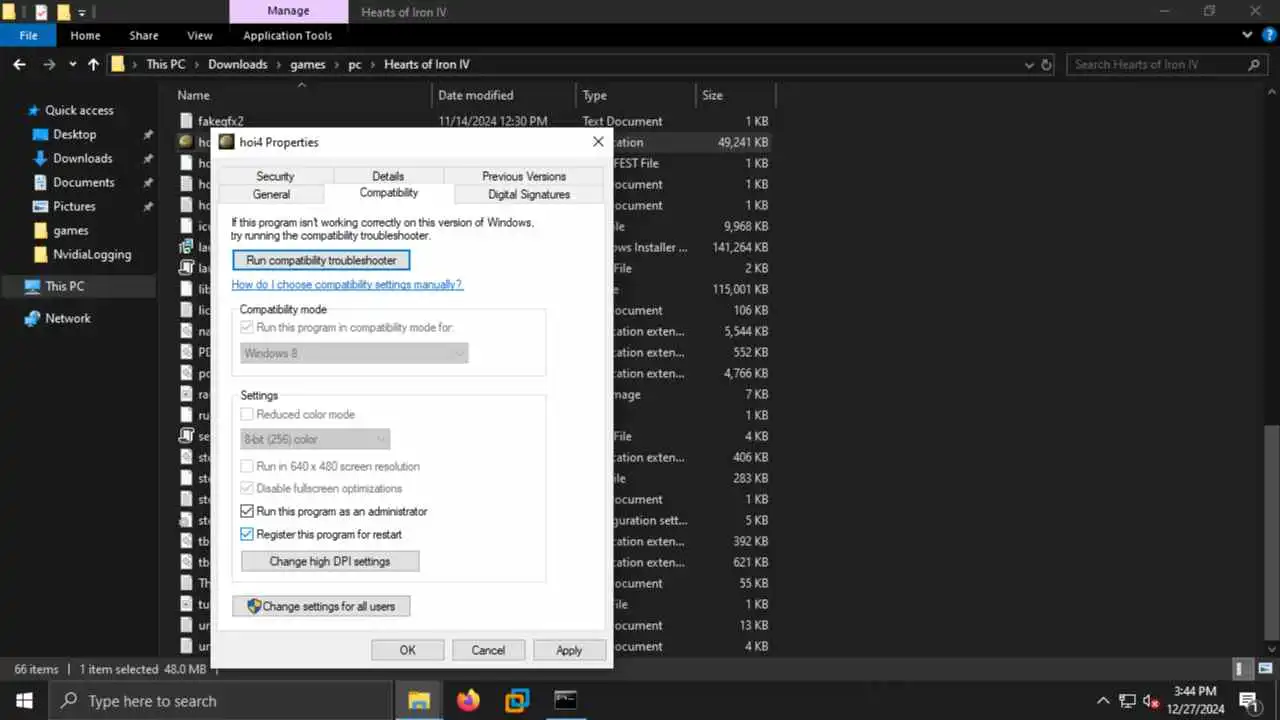
Task: Click the taskbar search box
Action: click(220, 701)
